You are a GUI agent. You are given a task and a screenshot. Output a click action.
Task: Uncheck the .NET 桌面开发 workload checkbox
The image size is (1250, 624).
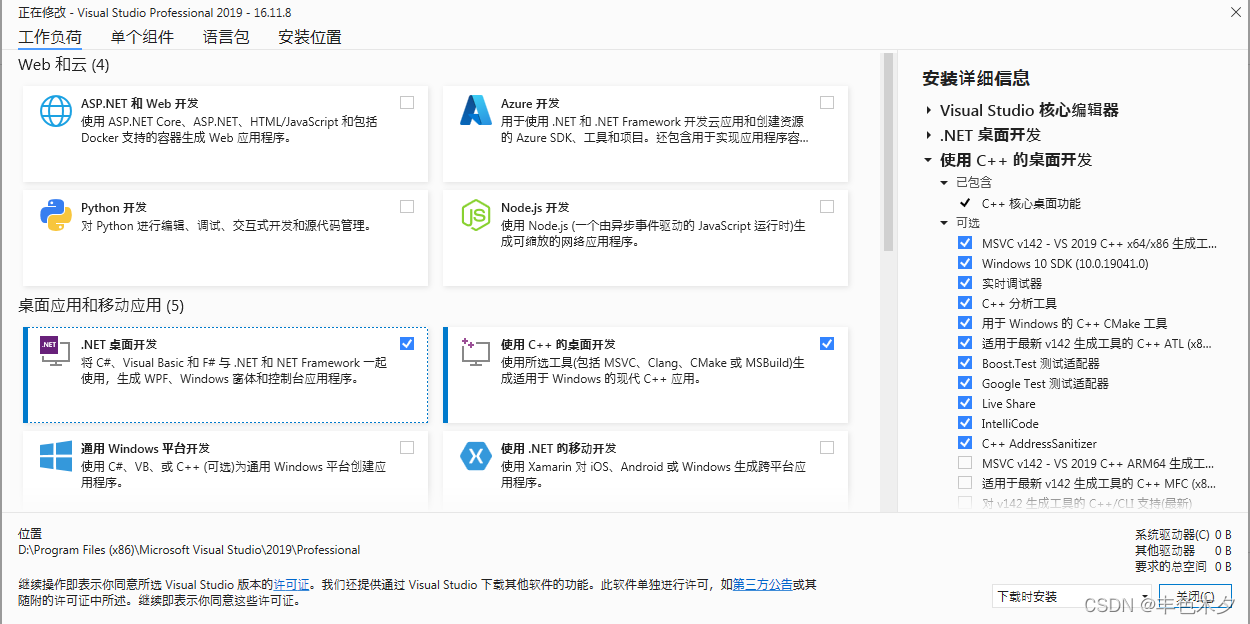pyautogui.click(x=407, y=343)
